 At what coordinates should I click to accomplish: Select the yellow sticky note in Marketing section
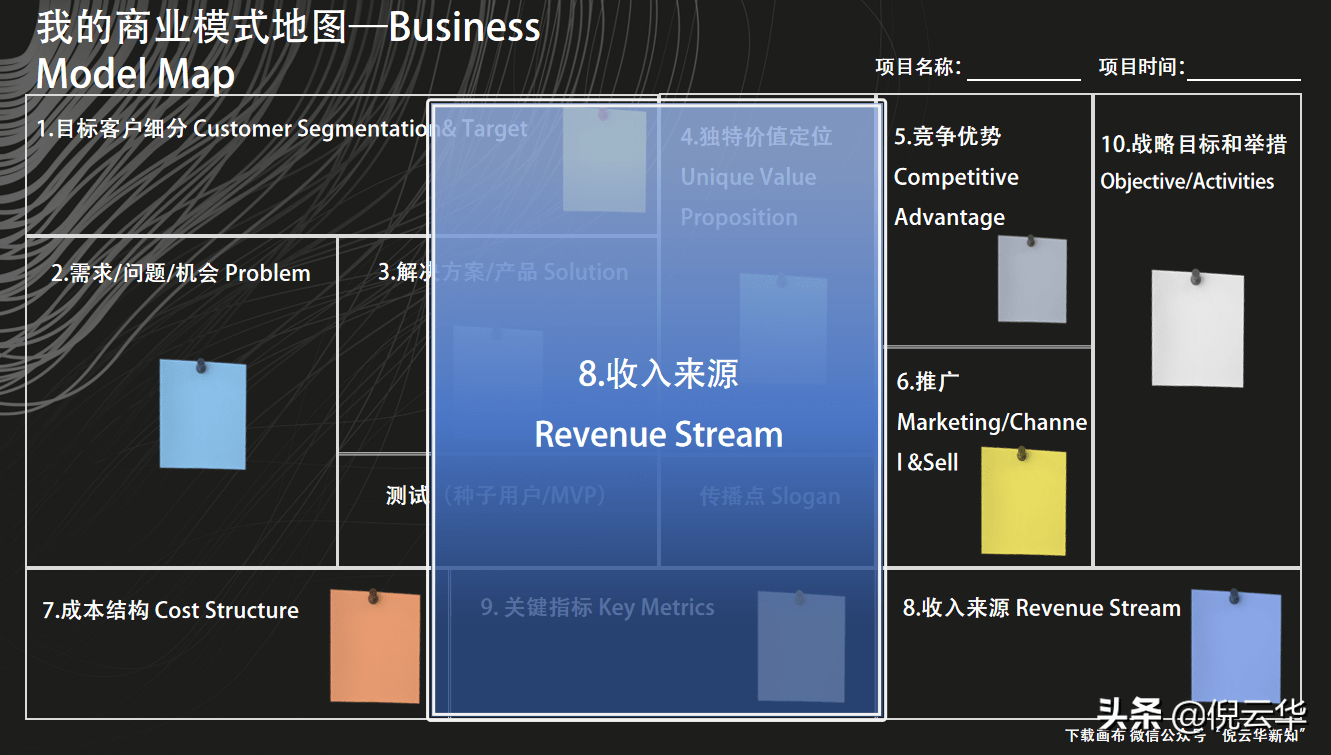pyautogui.click(x=1023, y=501)
